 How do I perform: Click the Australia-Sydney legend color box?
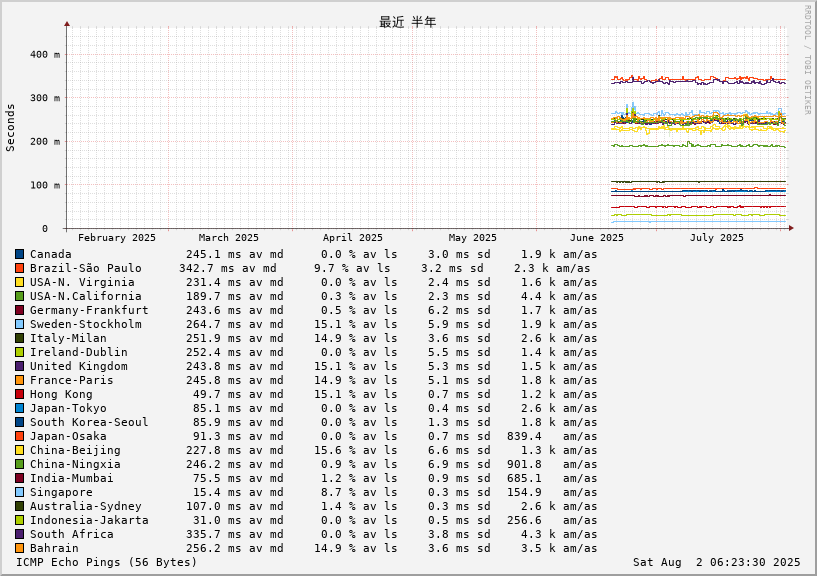coord(19,507)
